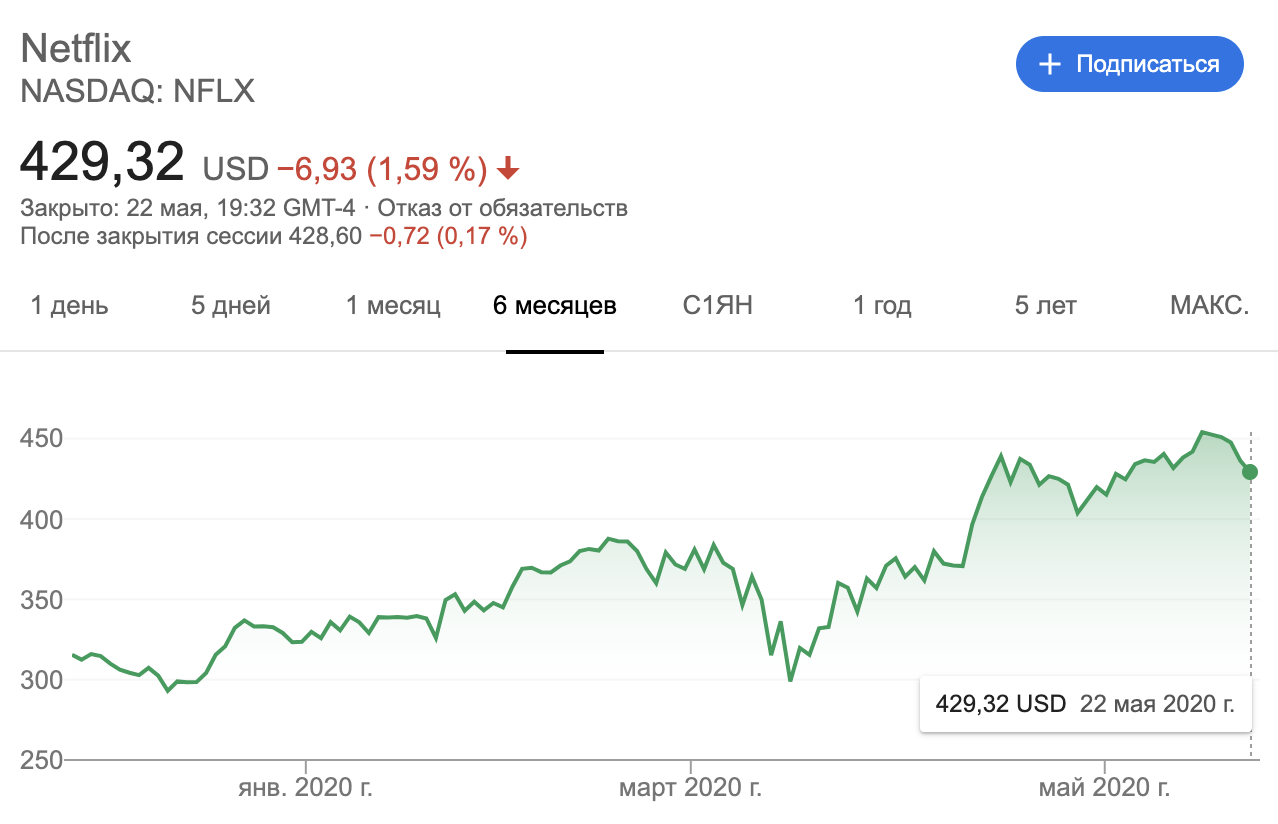
Task: Click the янв. 2020 г. axis label
Action: click(x=306, y=788)
